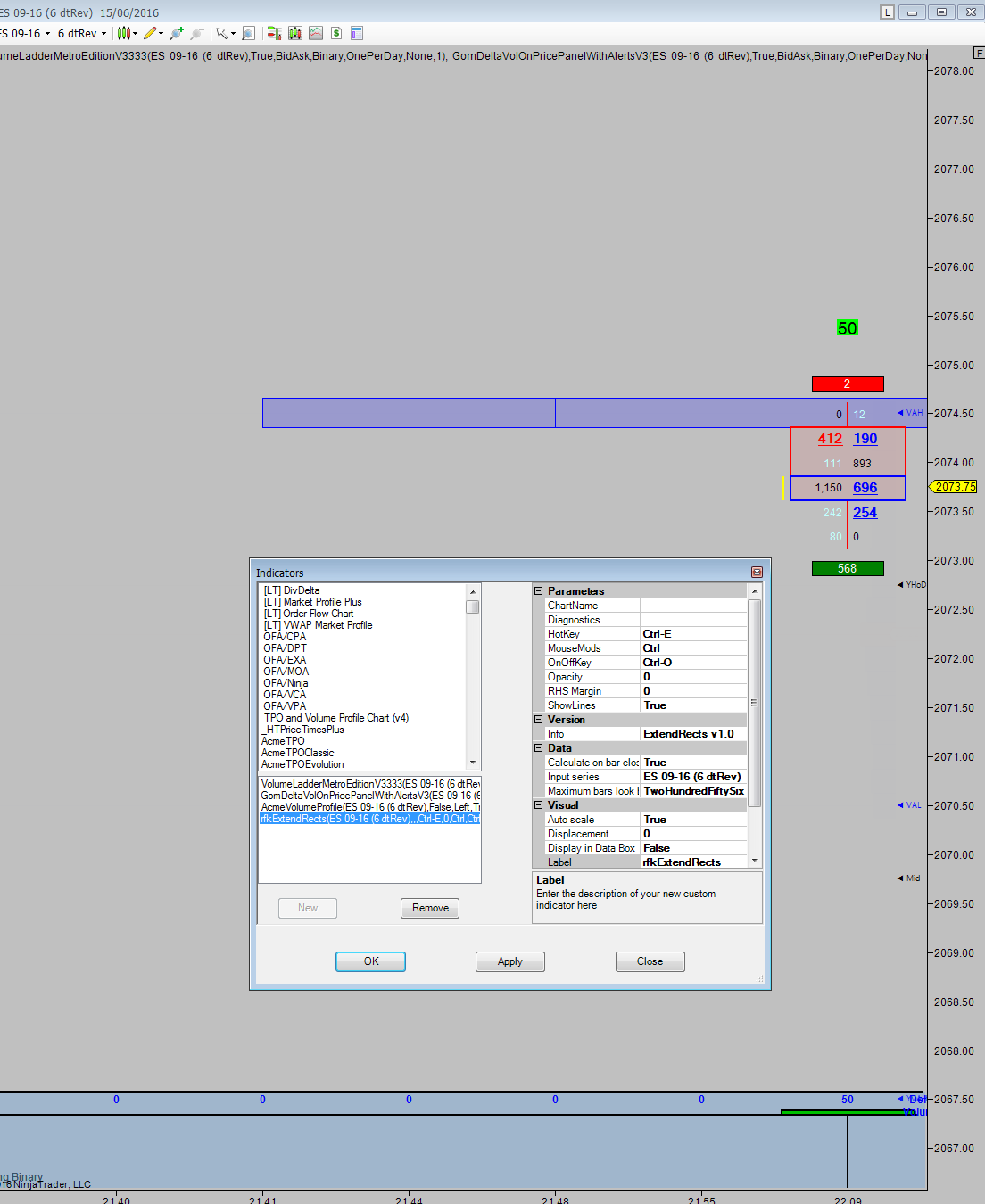Click the Remove button
This screenshot has height=1204, width=985.
coord(430,908)
